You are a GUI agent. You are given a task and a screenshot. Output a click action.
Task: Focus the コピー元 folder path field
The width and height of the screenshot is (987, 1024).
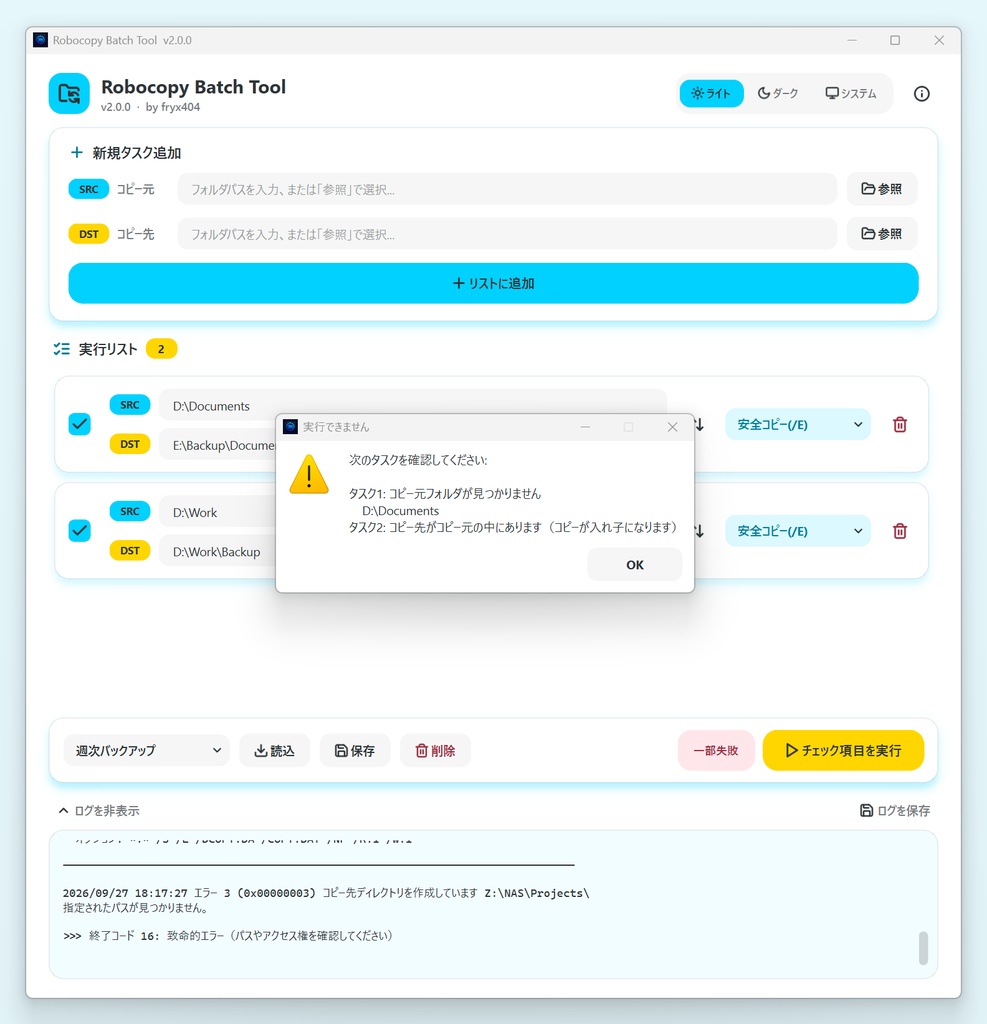[507, 189]
